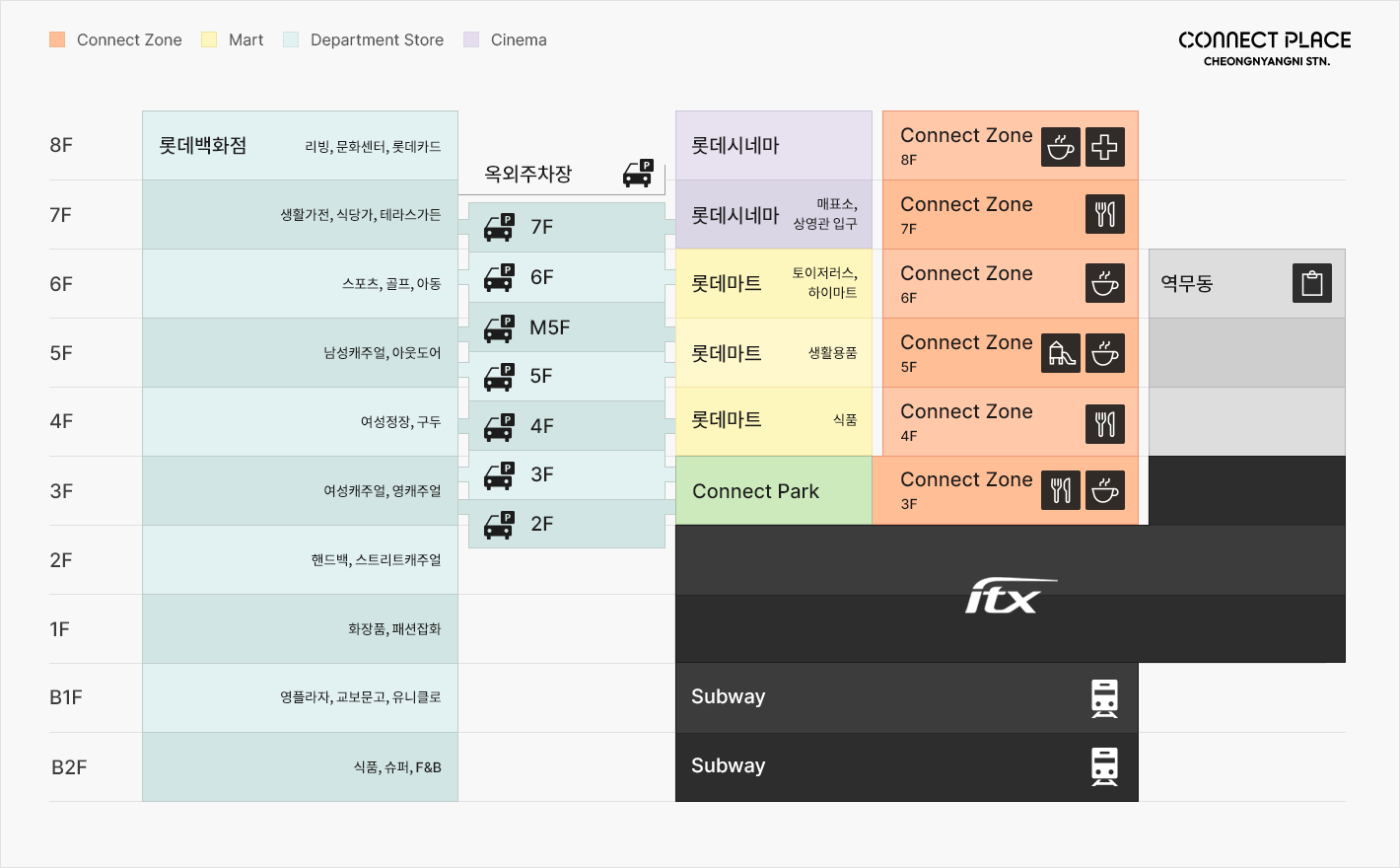The height and width of the screenshot is (868, 1400).
Task: Select the 롯데시네마 8F block
Action: point(774,145)
